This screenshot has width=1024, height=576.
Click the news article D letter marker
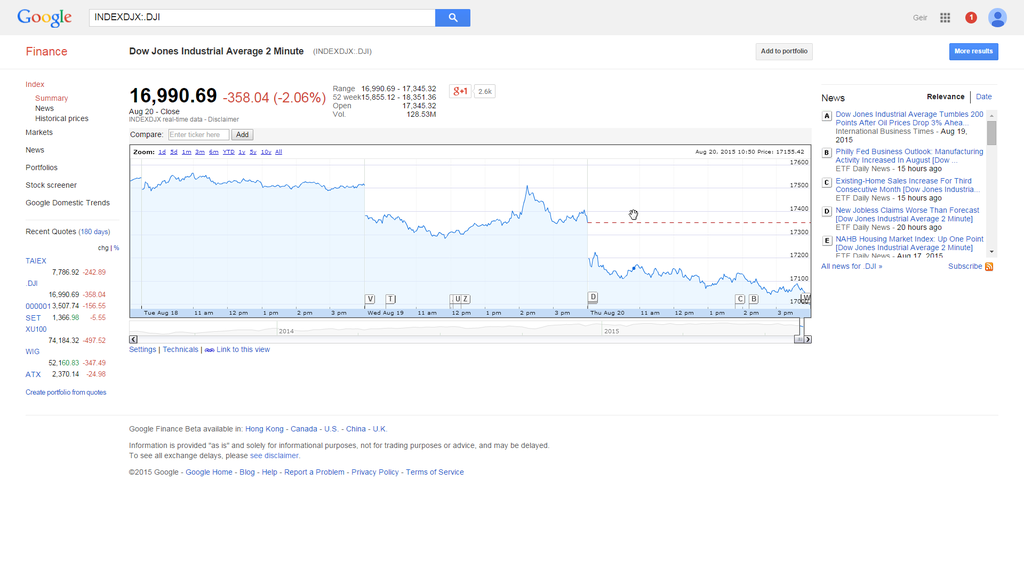(x=827, y=212)
